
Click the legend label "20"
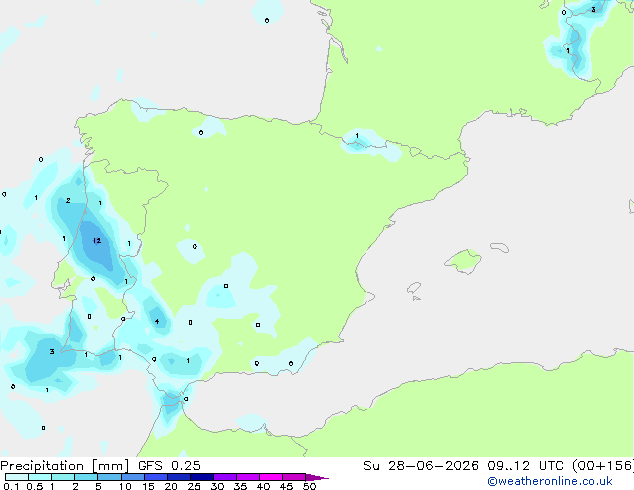pyautogui.click(x=171, y=486)
